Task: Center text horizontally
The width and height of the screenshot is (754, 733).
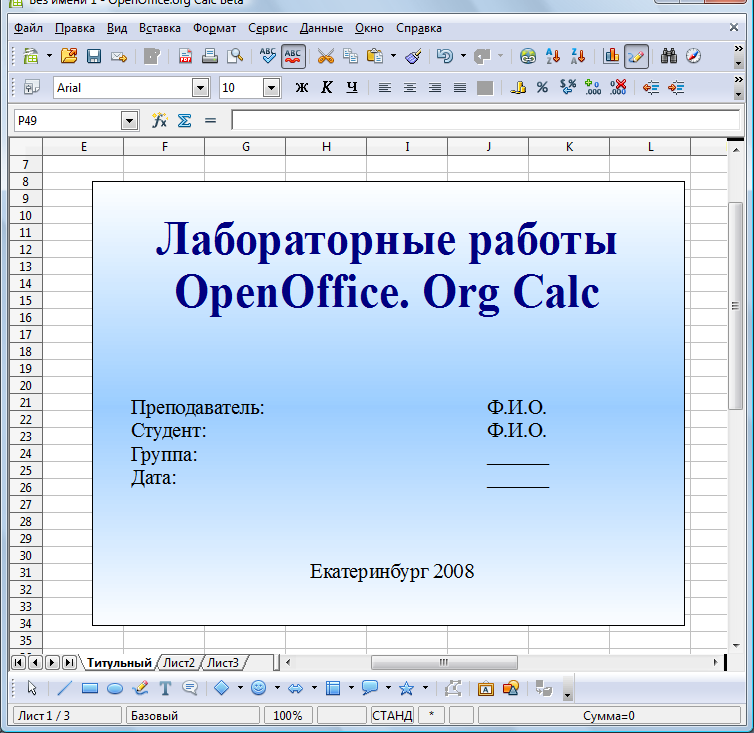Action: [410, 88]
